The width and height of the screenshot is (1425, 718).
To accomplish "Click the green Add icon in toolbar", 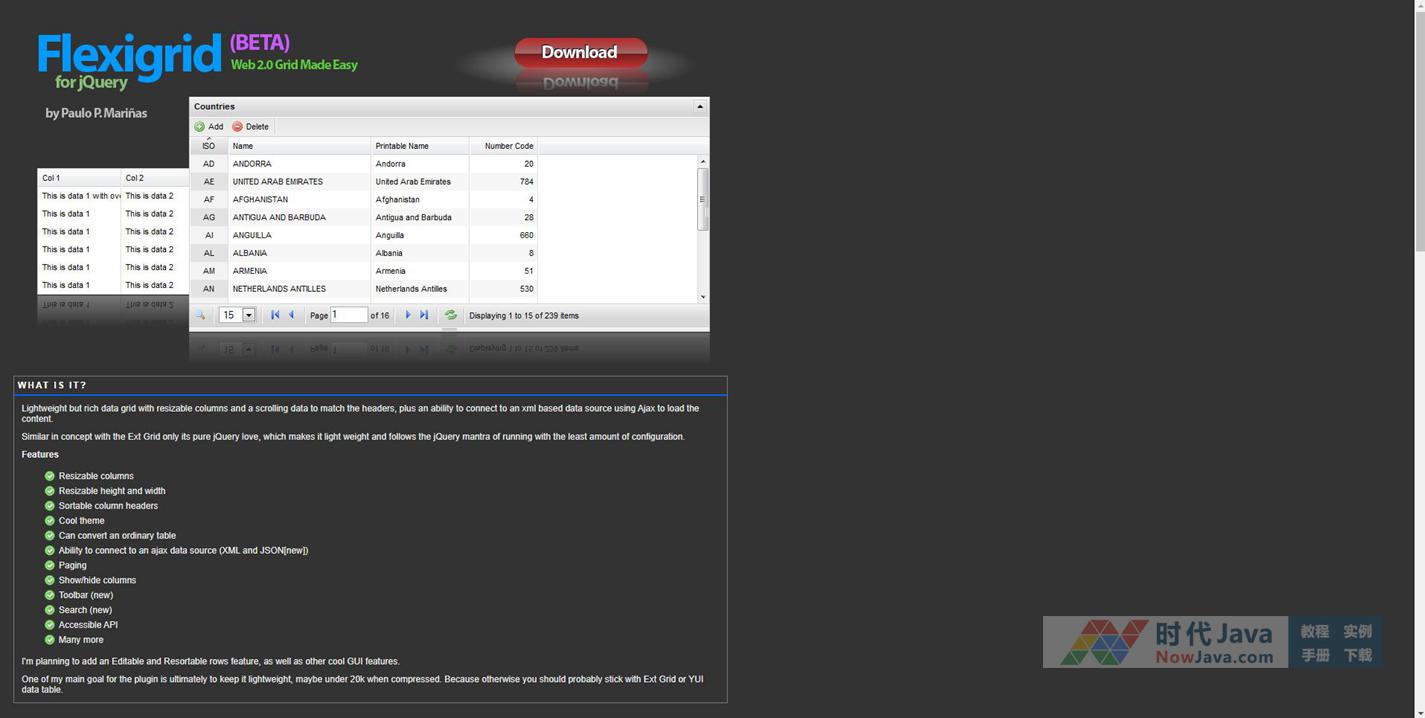I will (x=200, y=127).
